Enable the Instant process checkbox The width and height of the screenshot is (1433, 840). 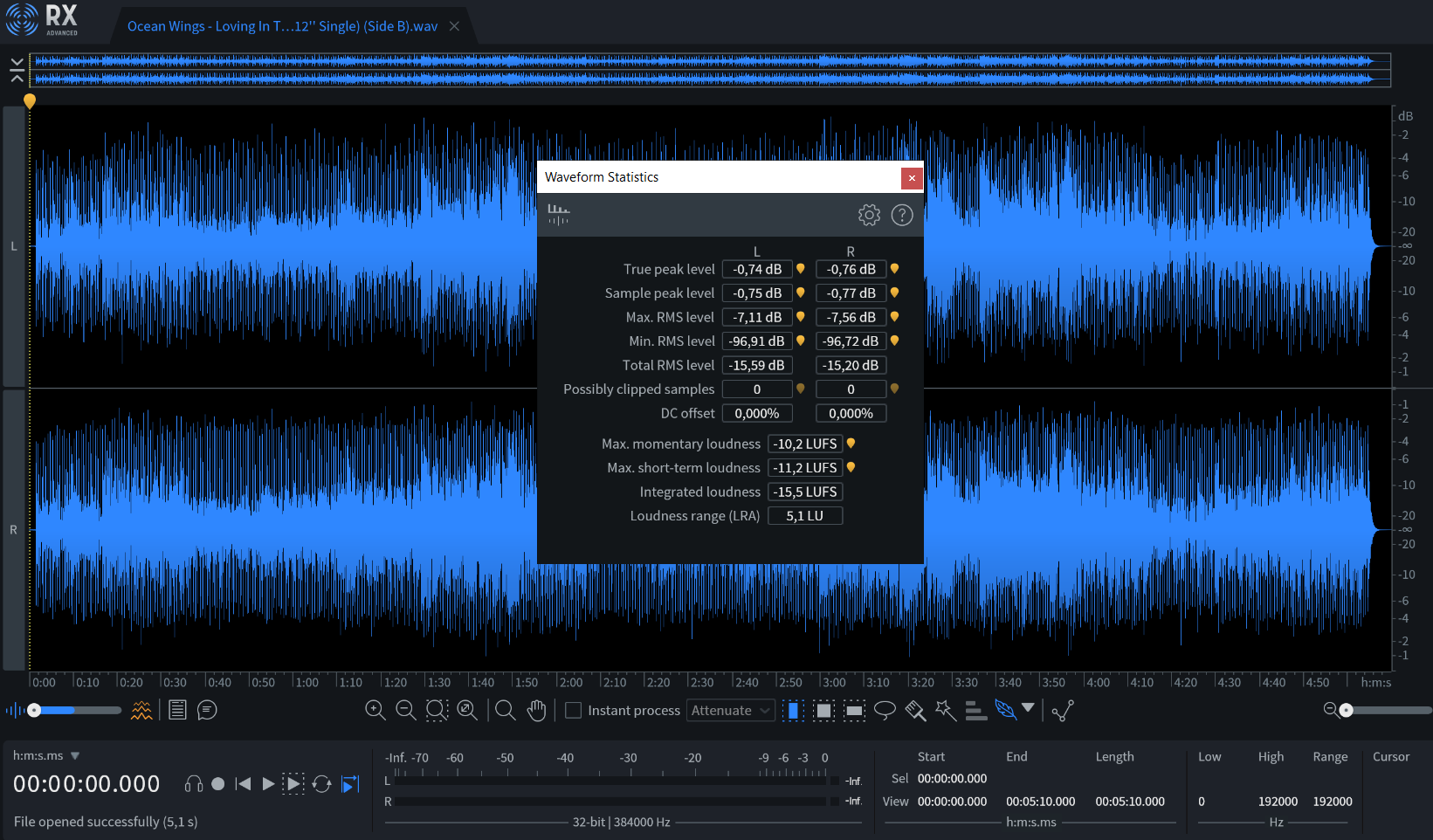[x=574, y=711]
